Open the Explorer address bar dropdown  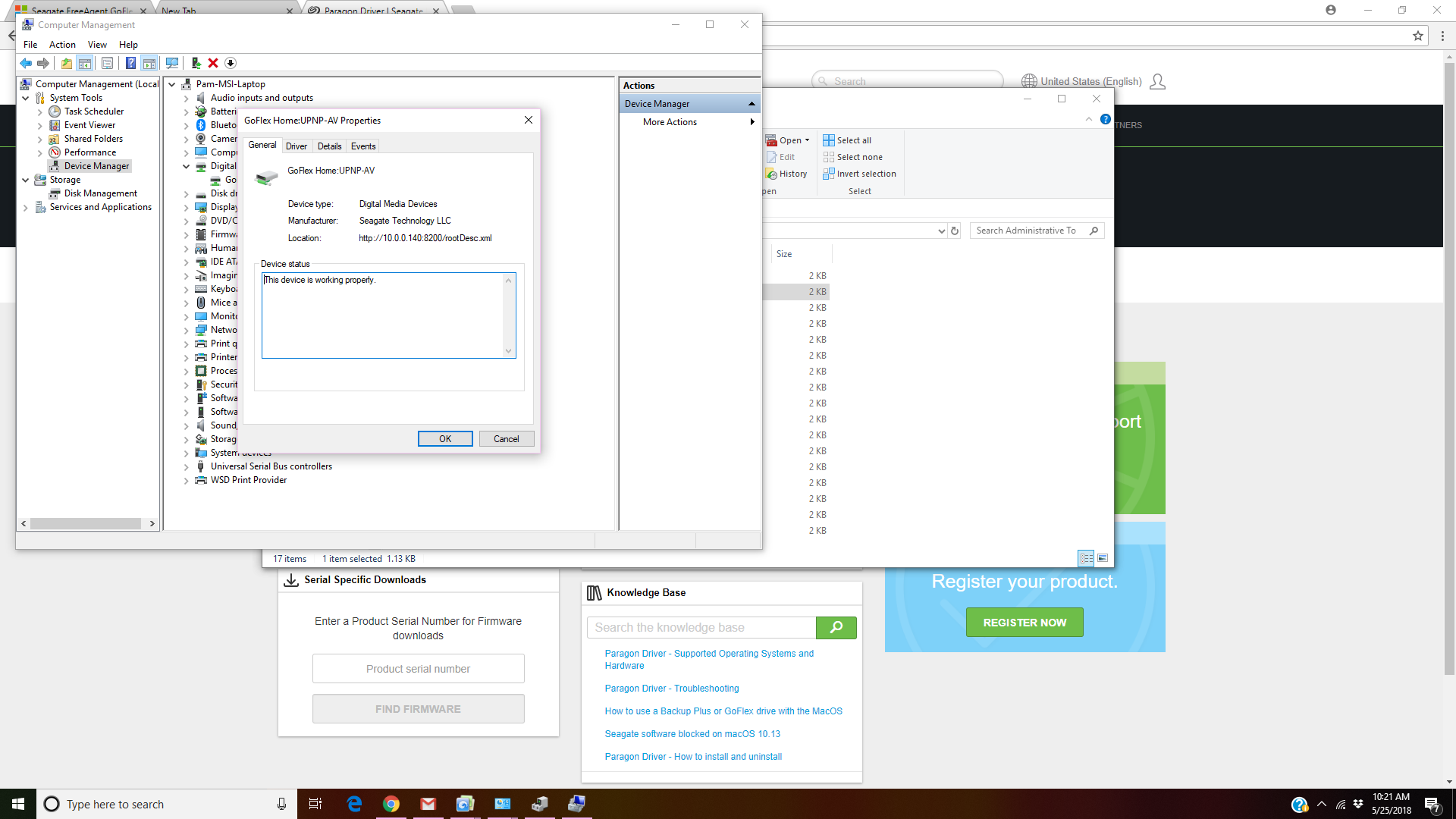[941, 231]
